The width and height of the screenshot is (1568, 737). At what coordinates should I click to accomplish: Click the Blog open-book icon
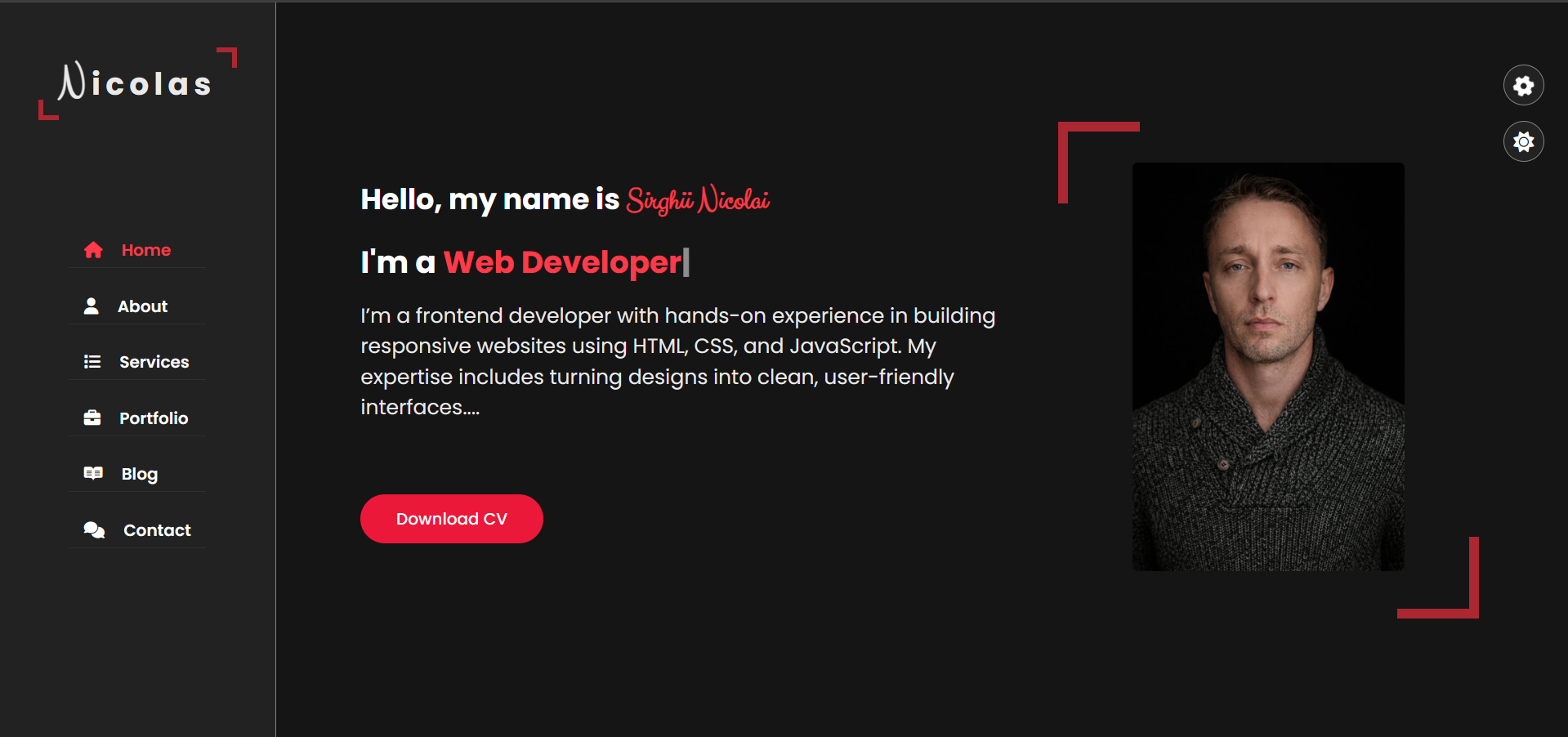coord(93,474)
